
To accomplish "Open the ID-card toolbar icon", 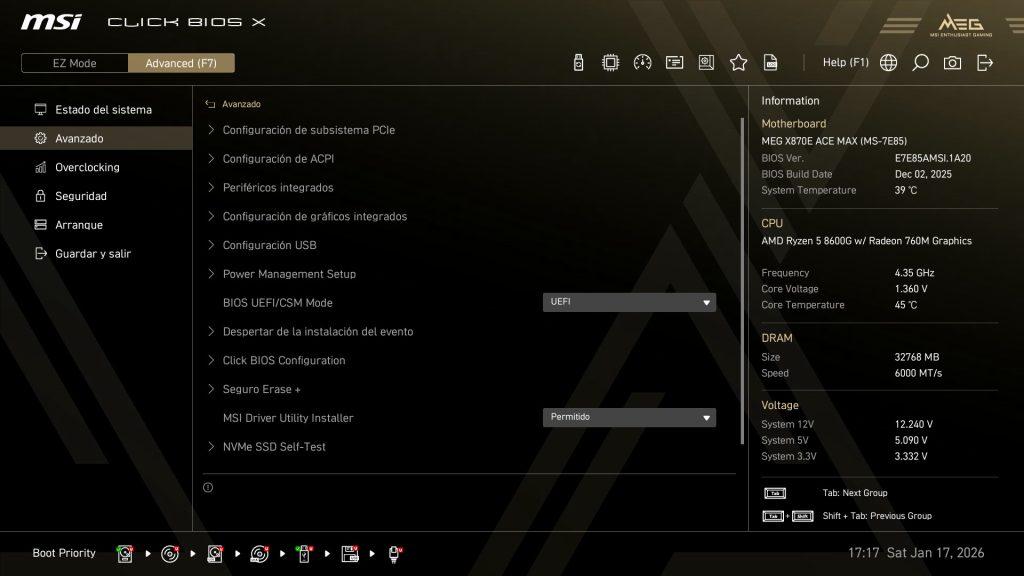I will point(674,63).
